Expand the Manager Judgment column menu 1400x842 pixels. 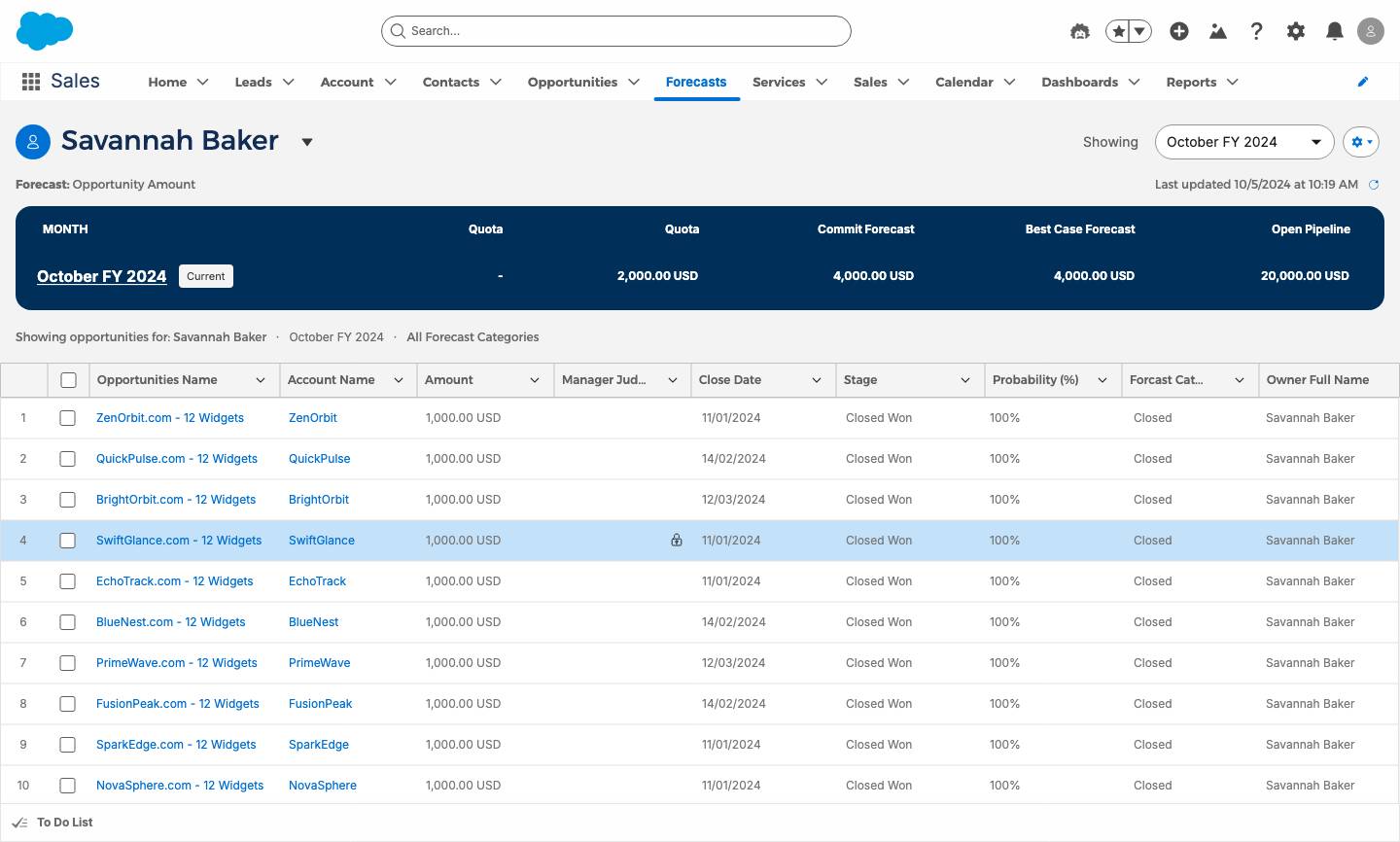point(673,380)
